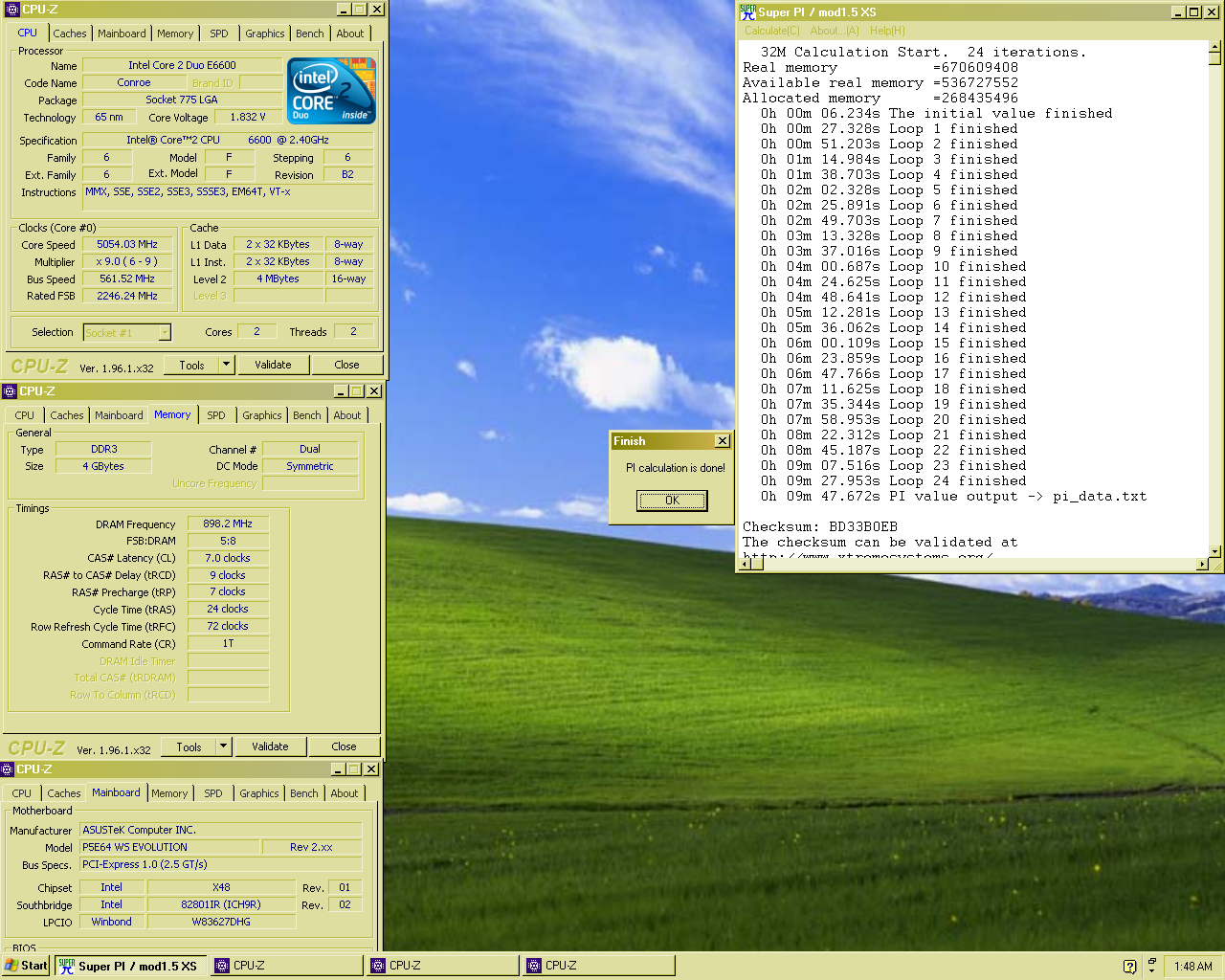This screenshot has width=1225, height=980.
Task: Click the core speed value '5054.03 MHz'
Action: pyautogui.click(x=128, y=244)
